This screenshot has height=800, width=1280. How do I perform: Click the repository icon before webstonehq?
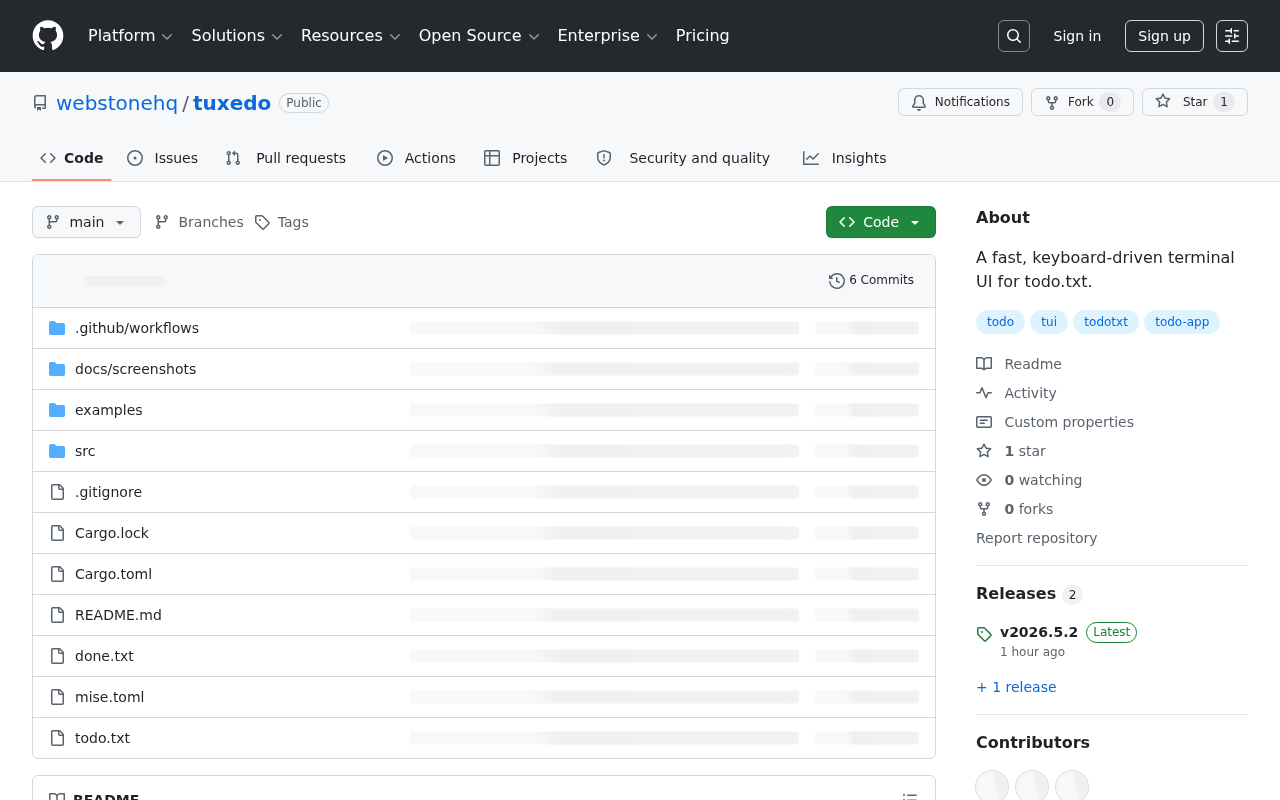pos(40,103)
